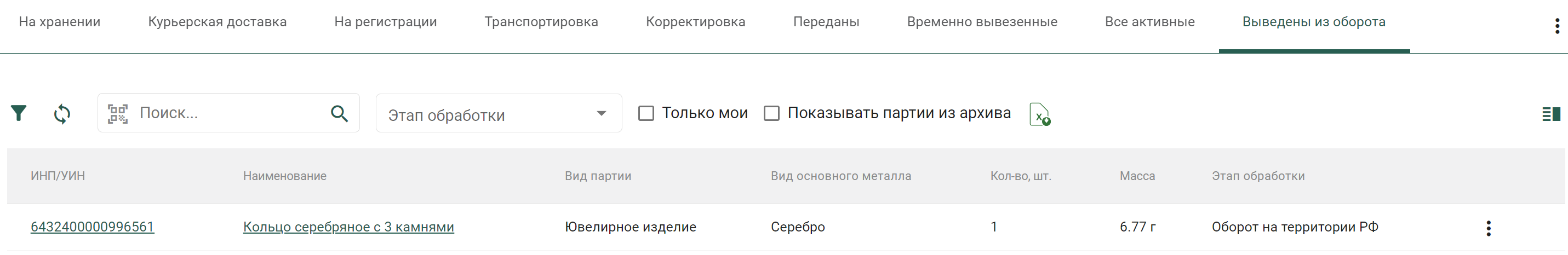This screenshot has height=255, width=1568.
Task: Switch to На хранении tab
Action: [60, 22]
